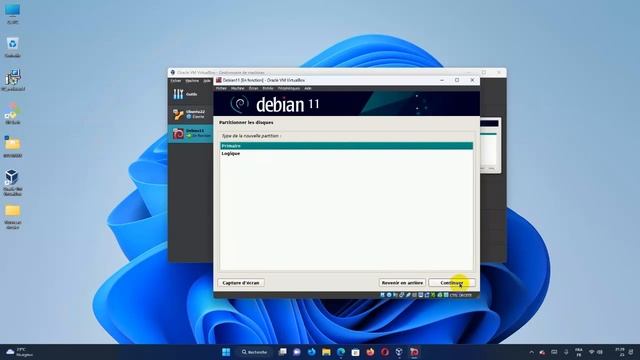
Task: Click Revenir en arrière button
Action: pos(402,282)
